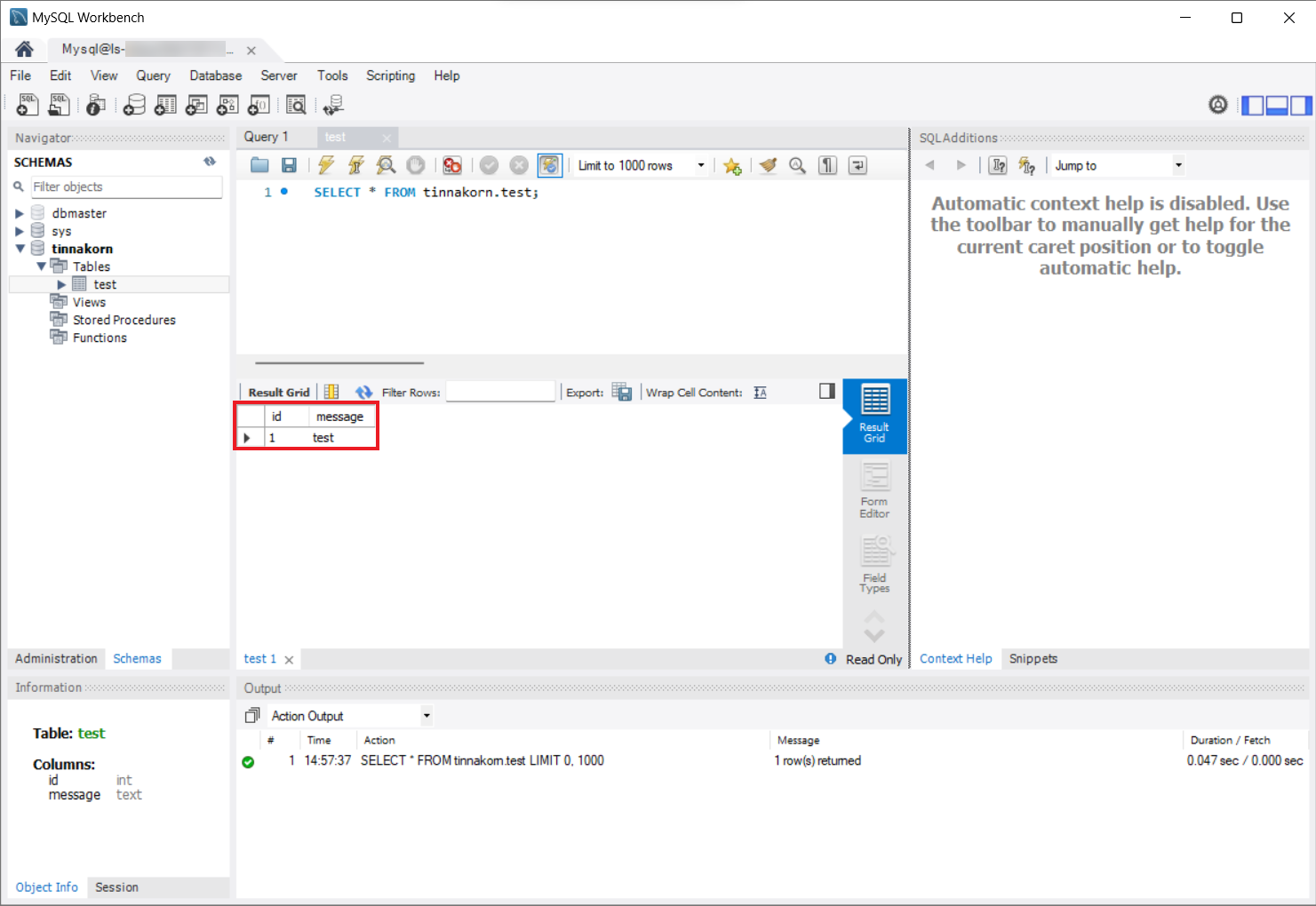The image size is (1316, 906).
Task: Open the Server menu
Action: click(x=279, y=75)
